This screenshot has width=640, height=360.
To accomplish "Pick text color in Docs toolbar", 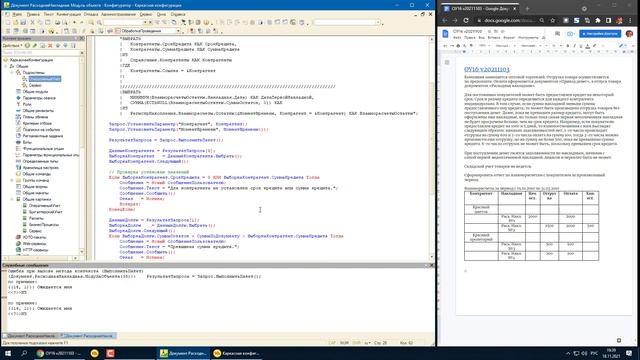I will [x=587, y=46].
